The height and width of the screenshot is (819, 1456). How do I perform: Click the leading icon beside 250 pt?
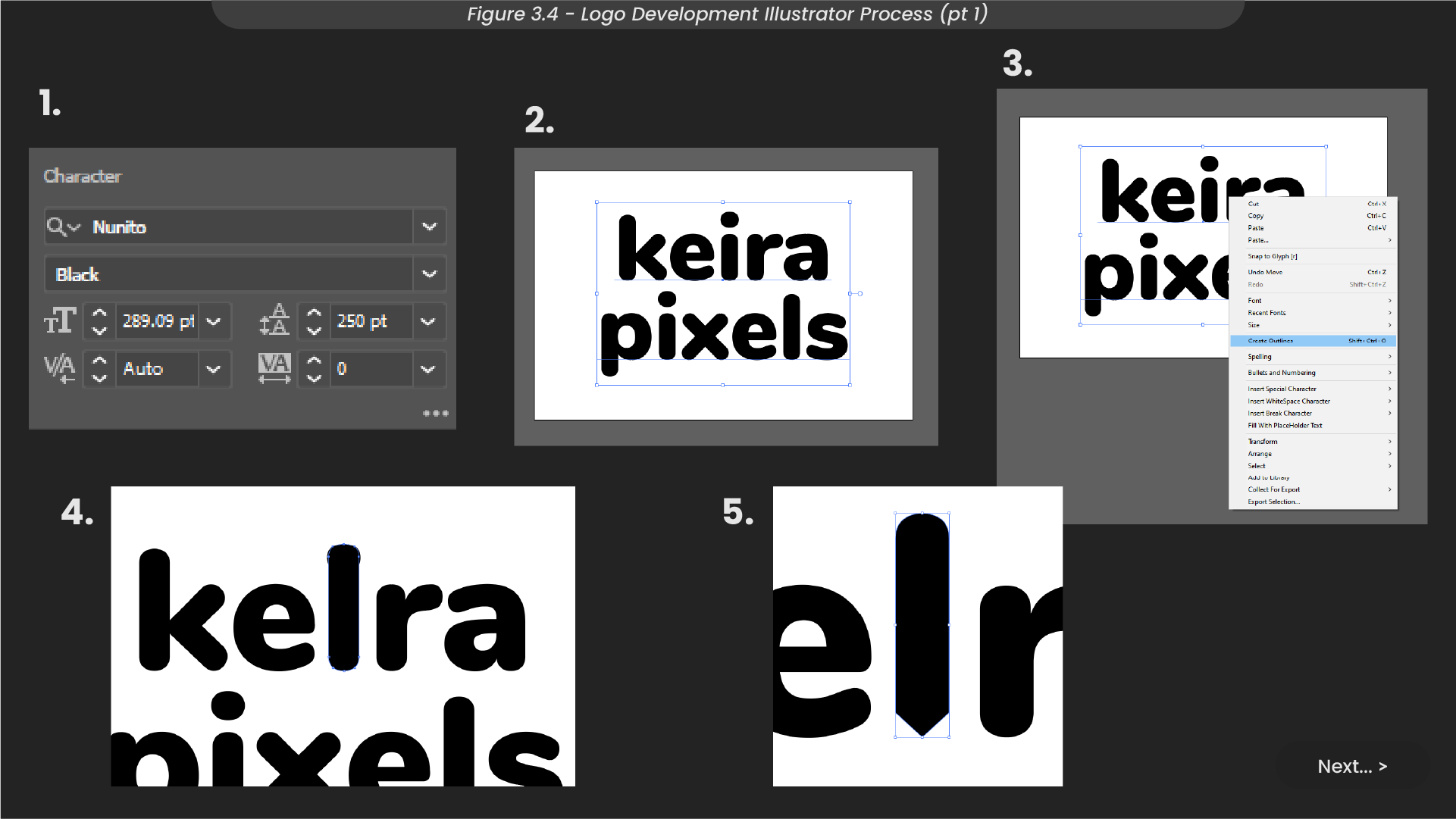pyautogui.click(x=274, y=320)
